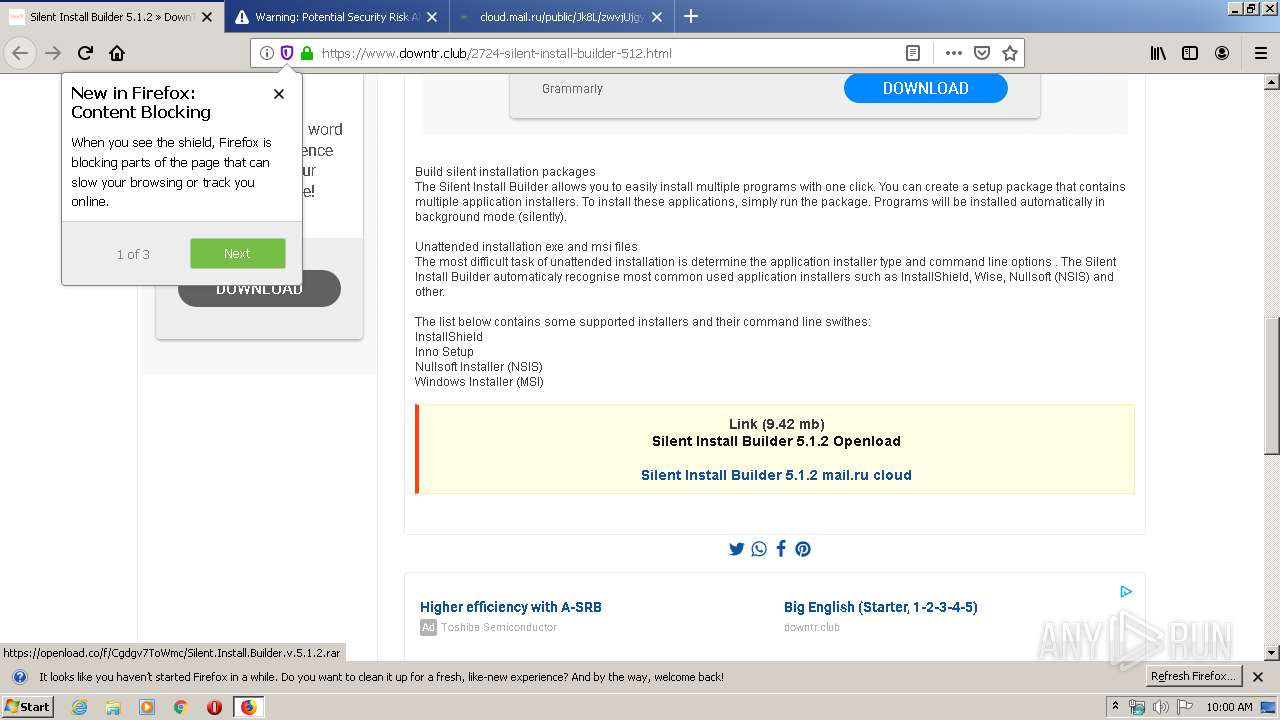This screenshot has width=1280, height=720.
Task: Close the Silent Install Builder tab
Action: click(x=208, y=17)
